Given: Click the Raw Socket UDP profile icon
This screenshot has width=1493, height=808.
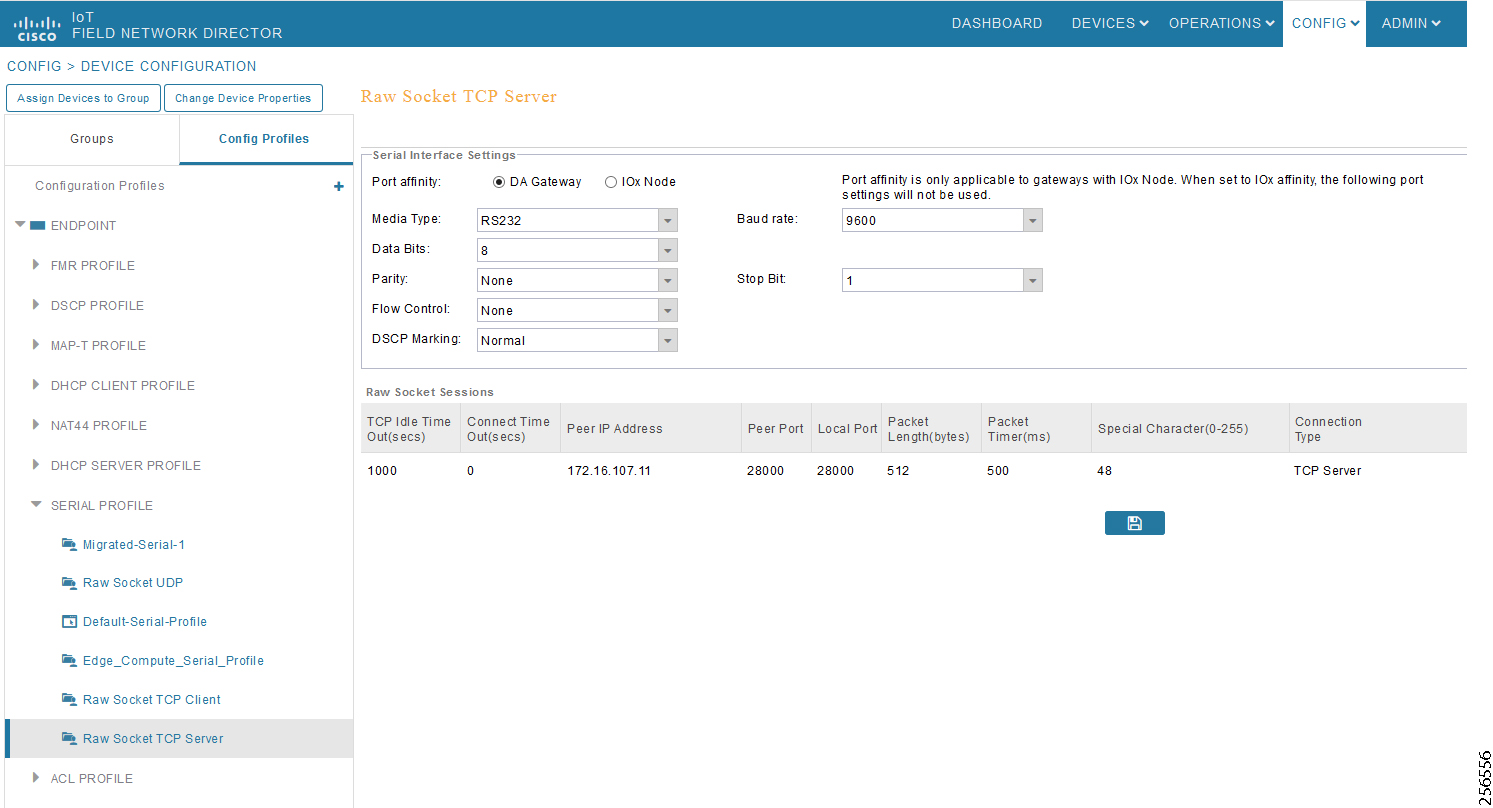Looking at the screenshot, I should coord(69,582).
